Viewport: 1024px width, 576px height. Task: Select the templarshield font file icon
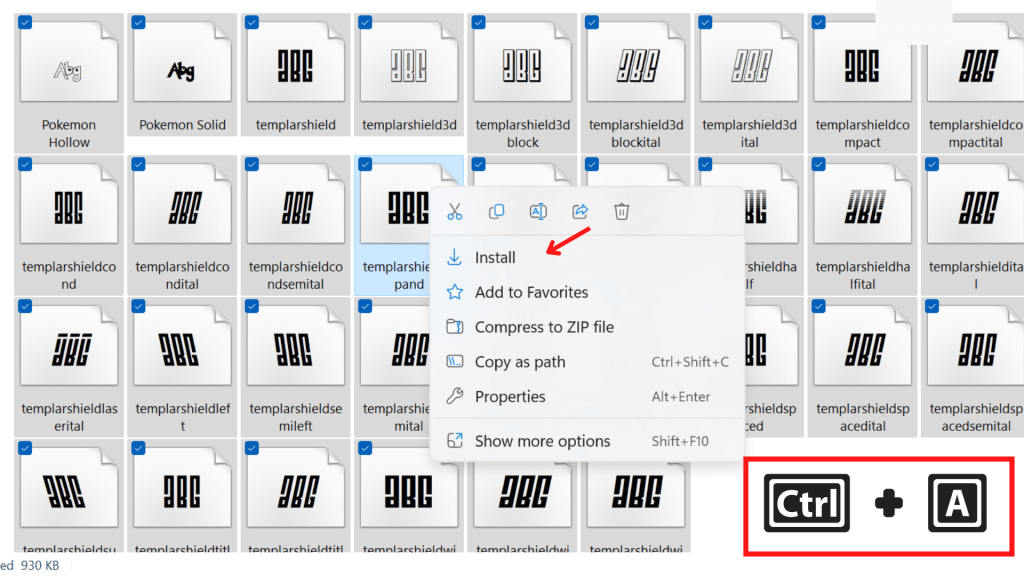(295, 62)
